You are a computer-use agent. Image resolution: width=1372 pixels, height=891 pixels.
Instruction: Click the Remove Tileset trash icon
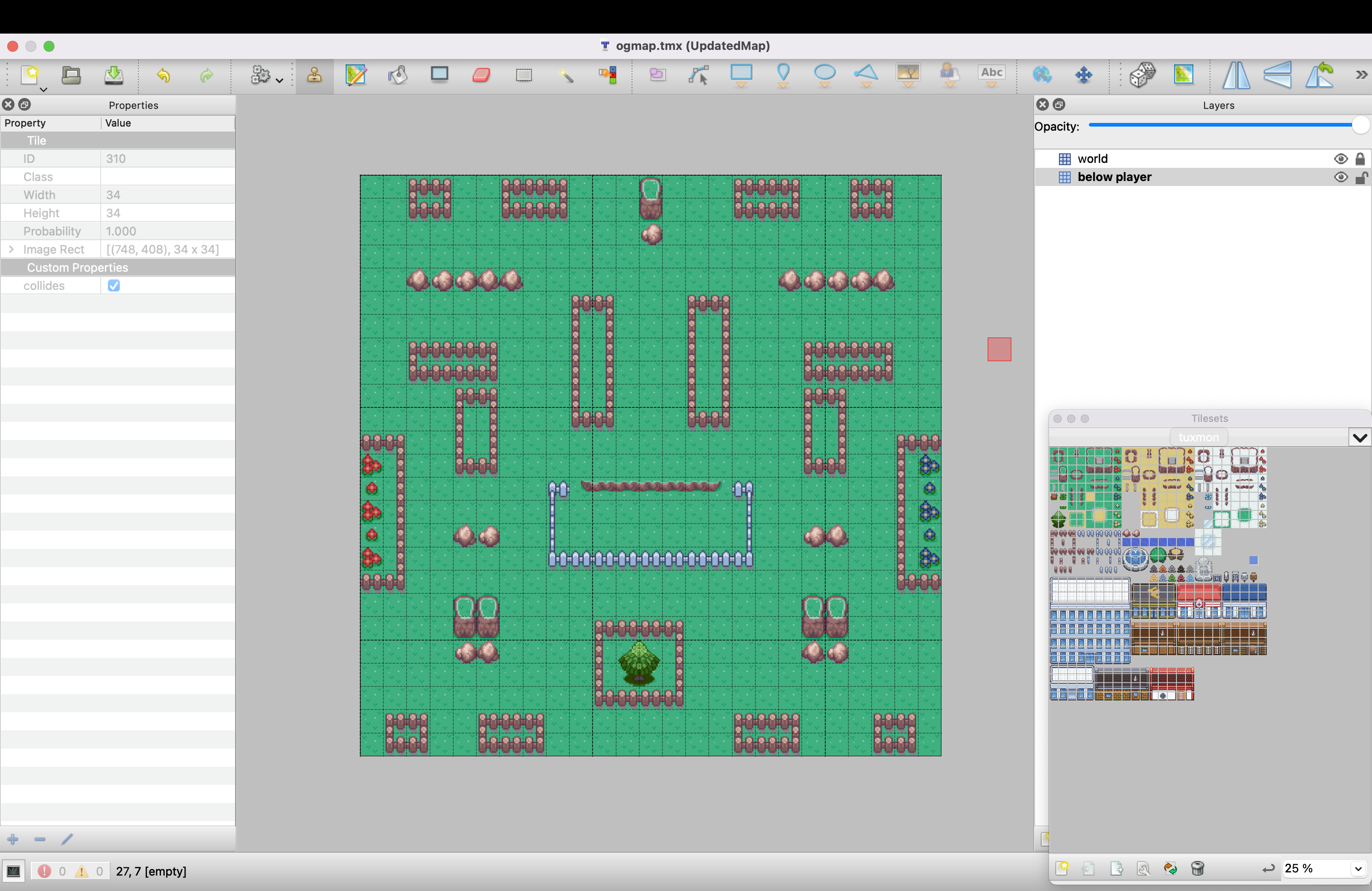point(1197,868)
